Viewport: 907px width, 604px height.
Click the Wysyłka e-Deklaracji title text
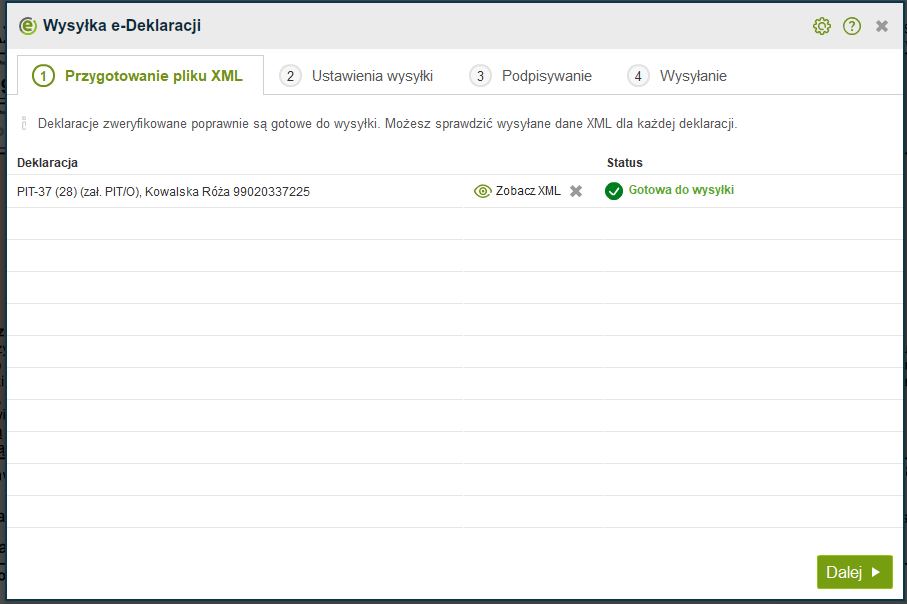pyautogui.click(x=122, y=26)
